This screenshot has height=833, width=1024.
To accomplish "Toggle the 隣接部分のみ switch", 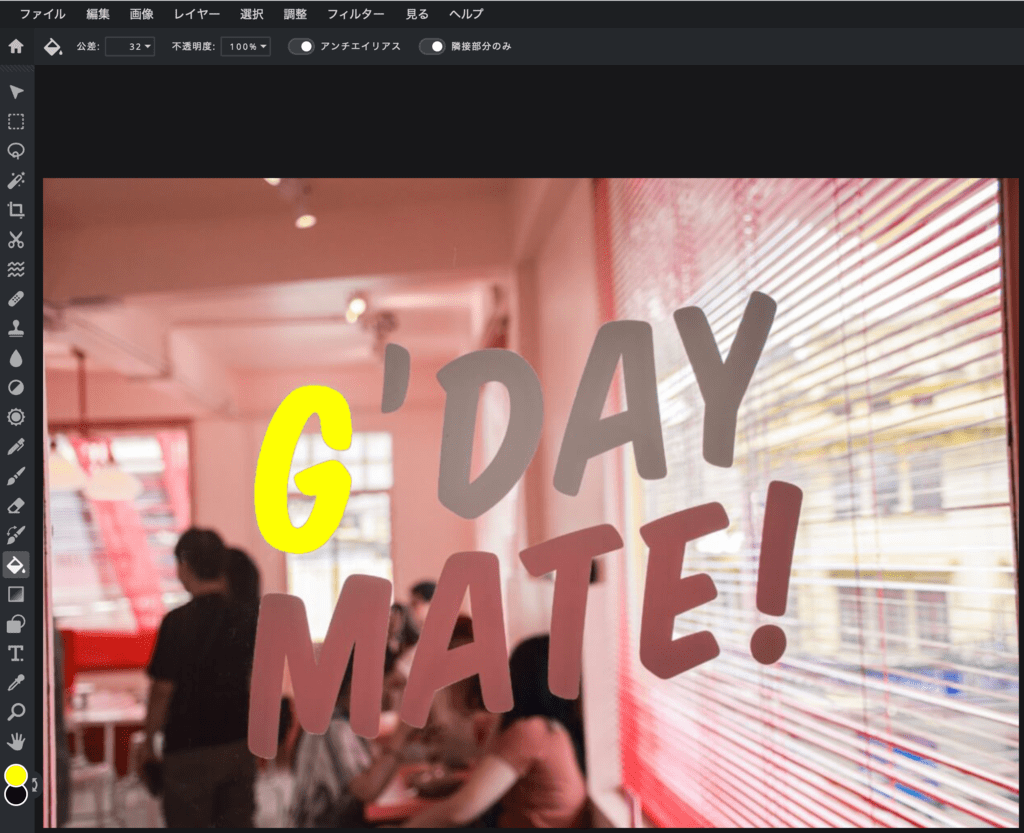I will (432, 46).
